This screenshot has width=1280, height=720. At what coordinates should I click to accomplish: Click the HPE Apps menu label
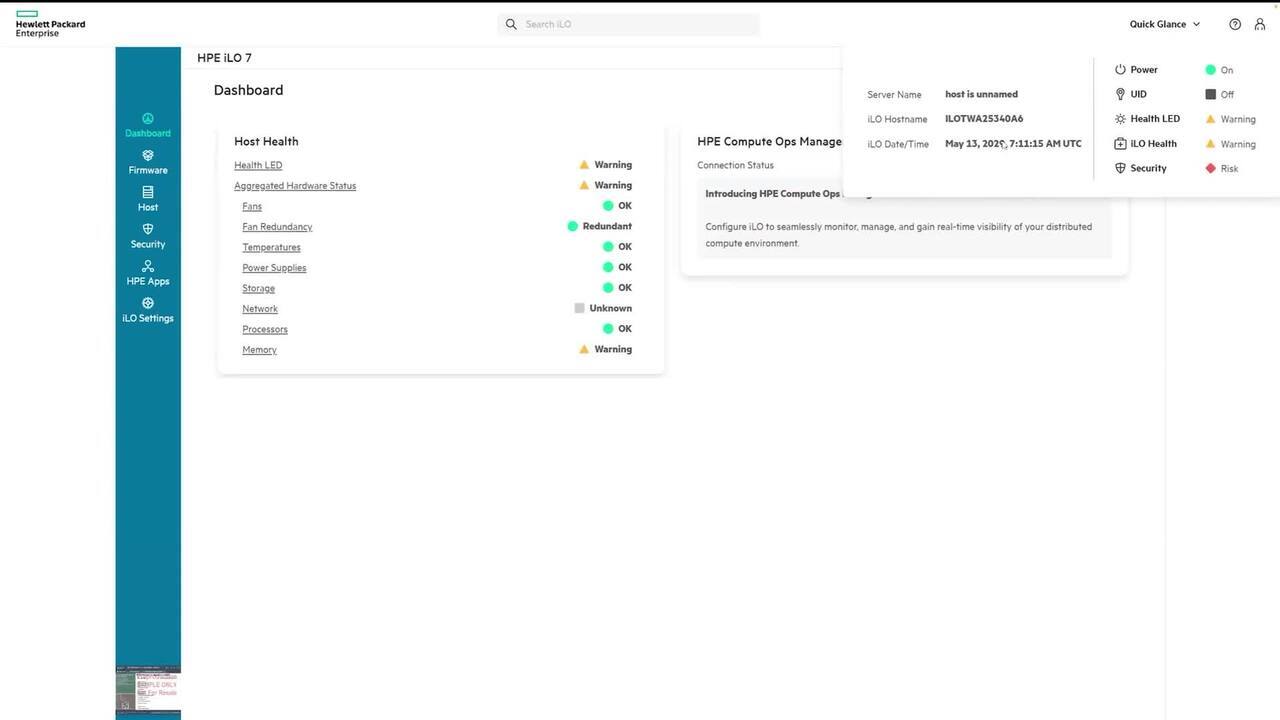click(x=148, y=281)
